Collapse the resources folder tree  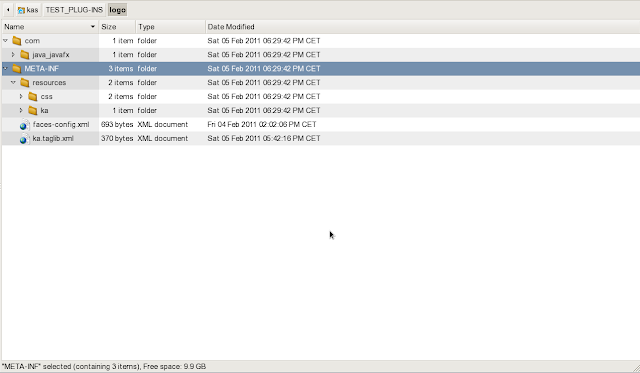13,82
